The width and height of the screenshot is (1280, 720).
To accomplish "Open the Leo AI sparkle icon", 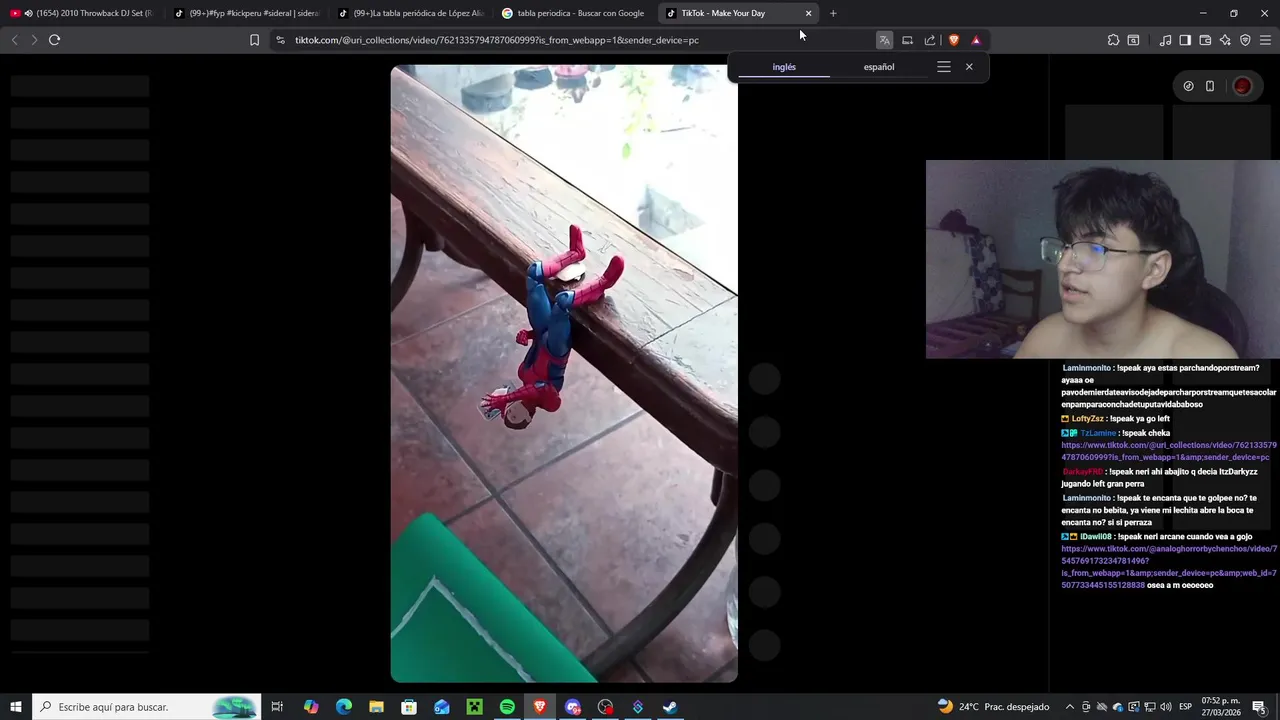I will pos(1225,40).
